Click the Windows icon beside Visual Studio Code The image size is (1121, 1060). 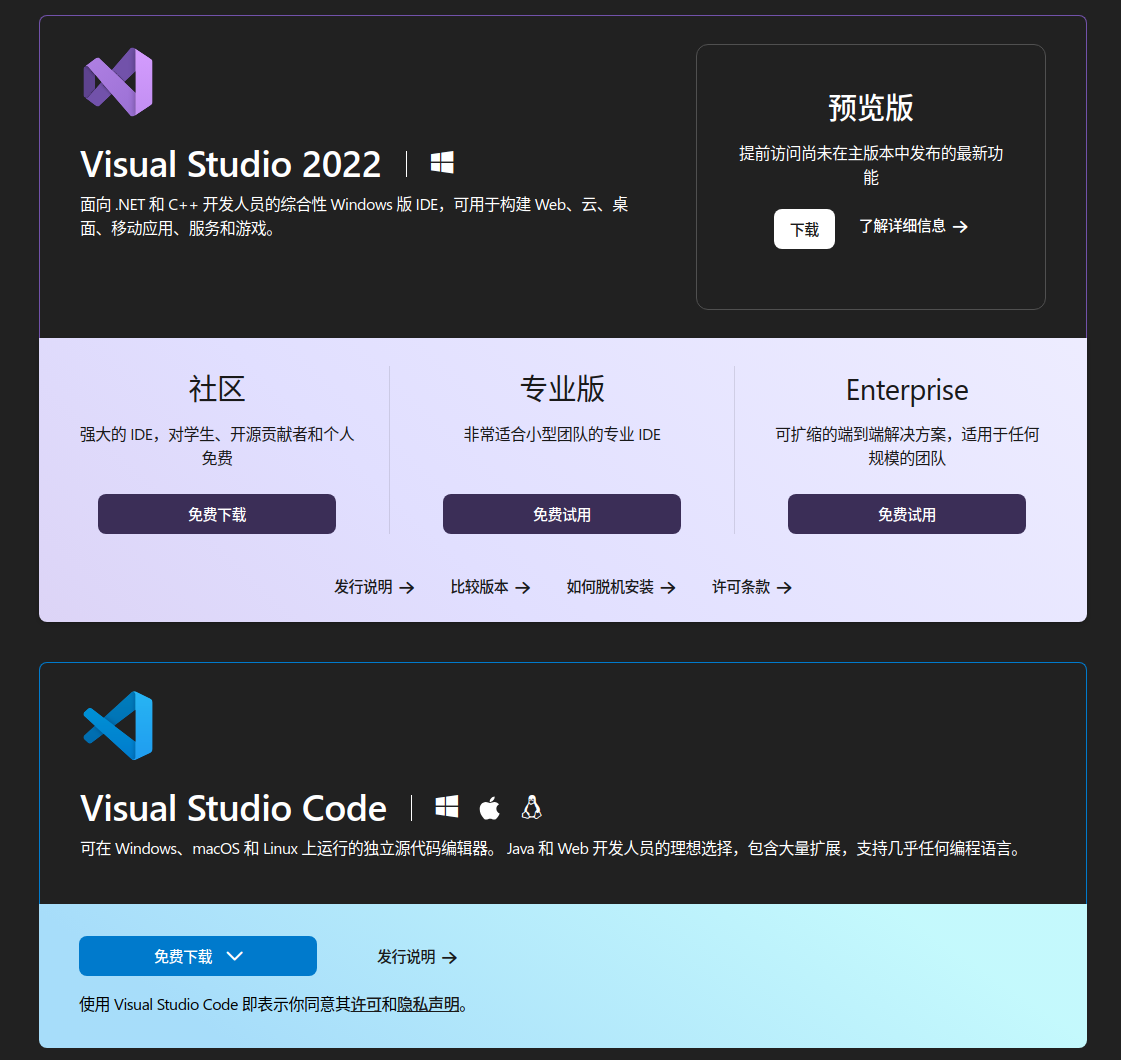[x=447, y=807]
